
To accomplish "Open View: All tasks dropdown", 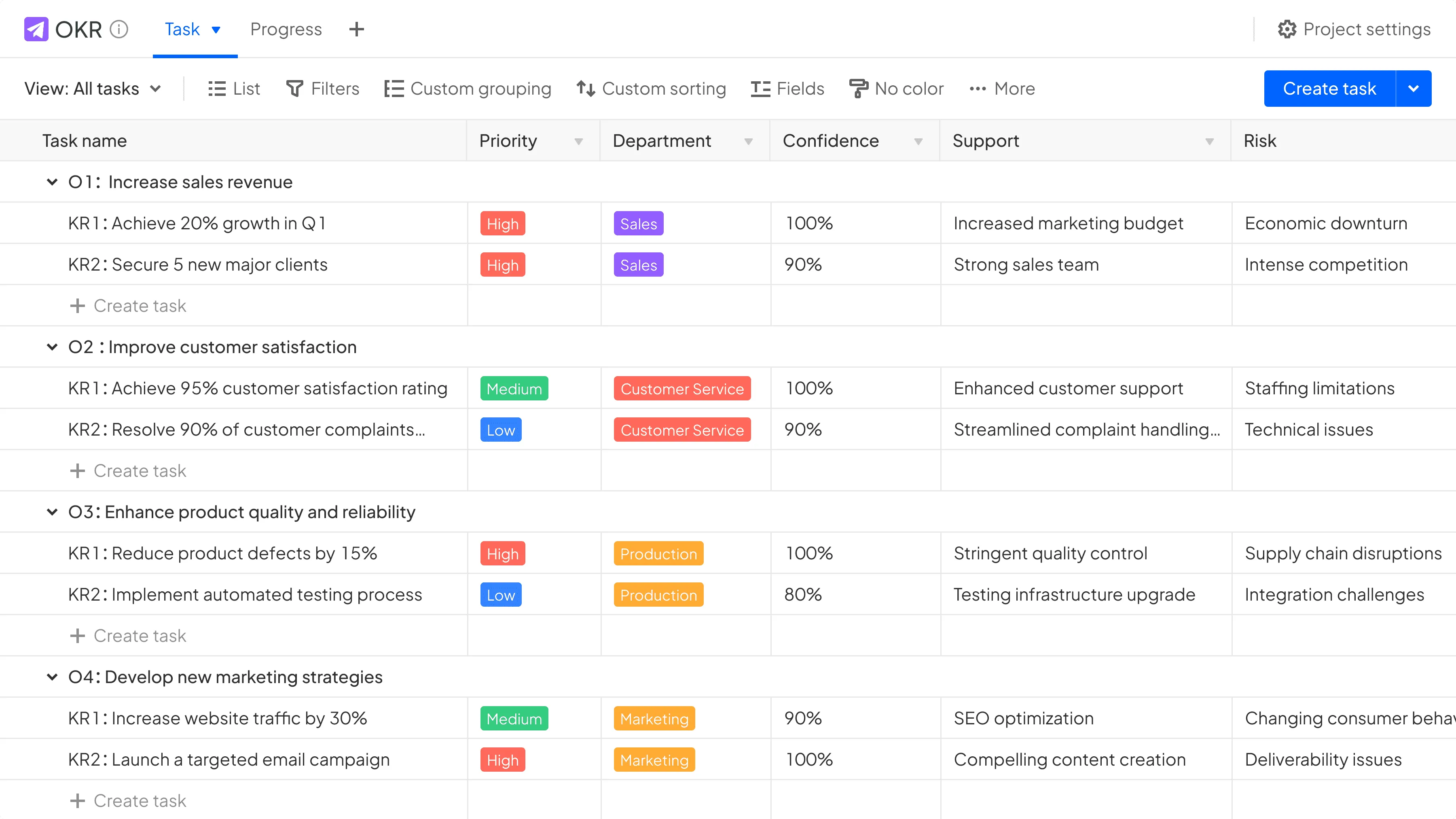I will 93,89.
